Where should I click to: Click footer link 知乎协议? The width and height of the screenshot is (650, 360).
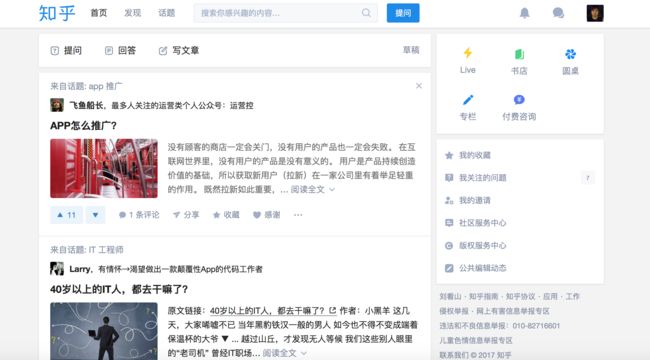point(520,297)
